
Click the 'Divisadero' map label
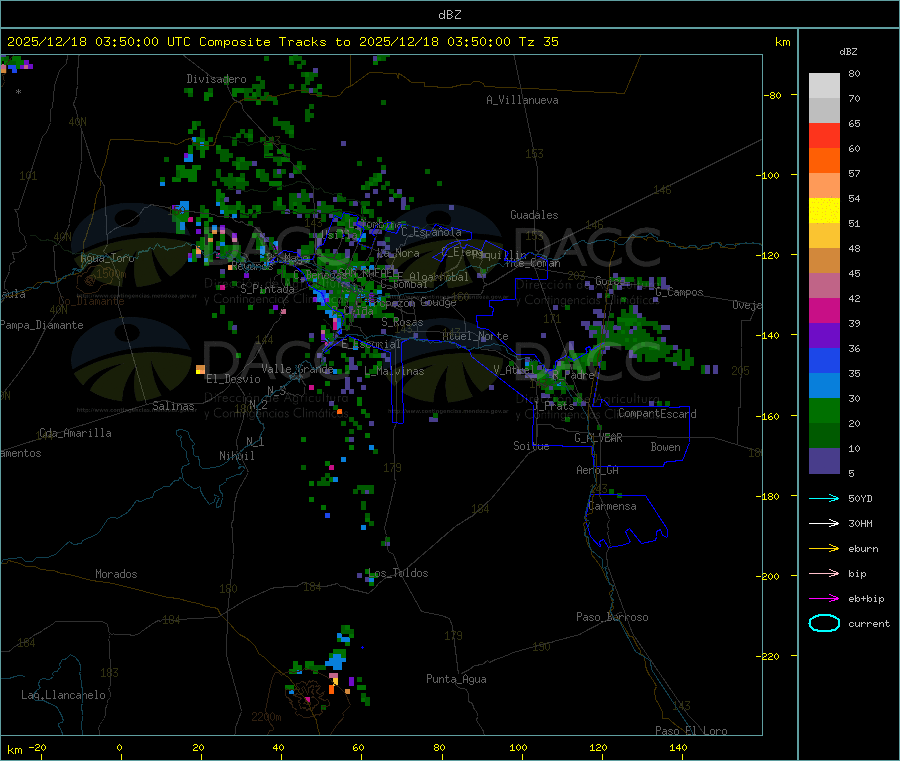point(216,79)
